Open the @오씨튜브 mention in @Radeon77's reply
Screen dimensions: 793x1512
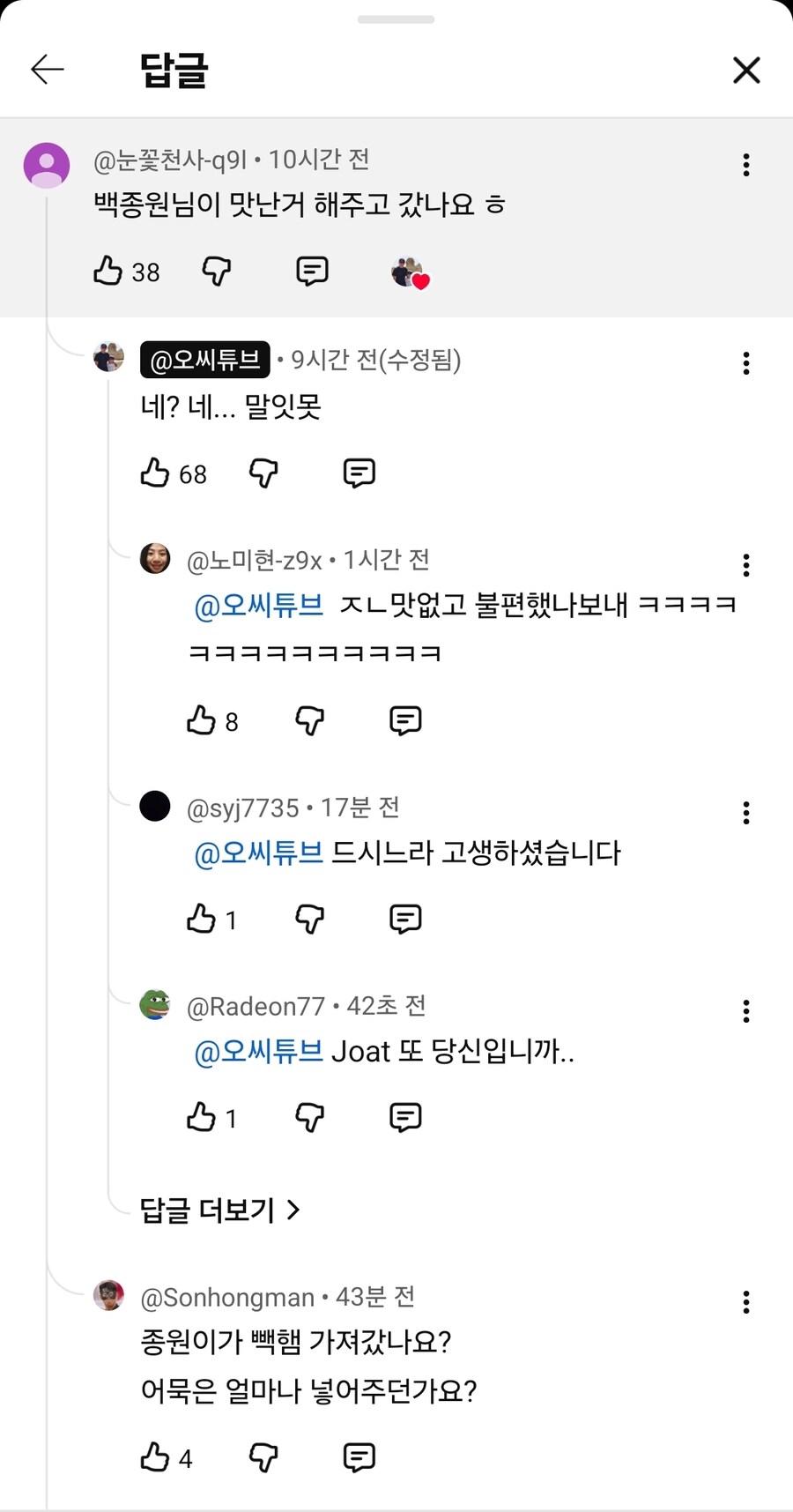point(257,1051)
